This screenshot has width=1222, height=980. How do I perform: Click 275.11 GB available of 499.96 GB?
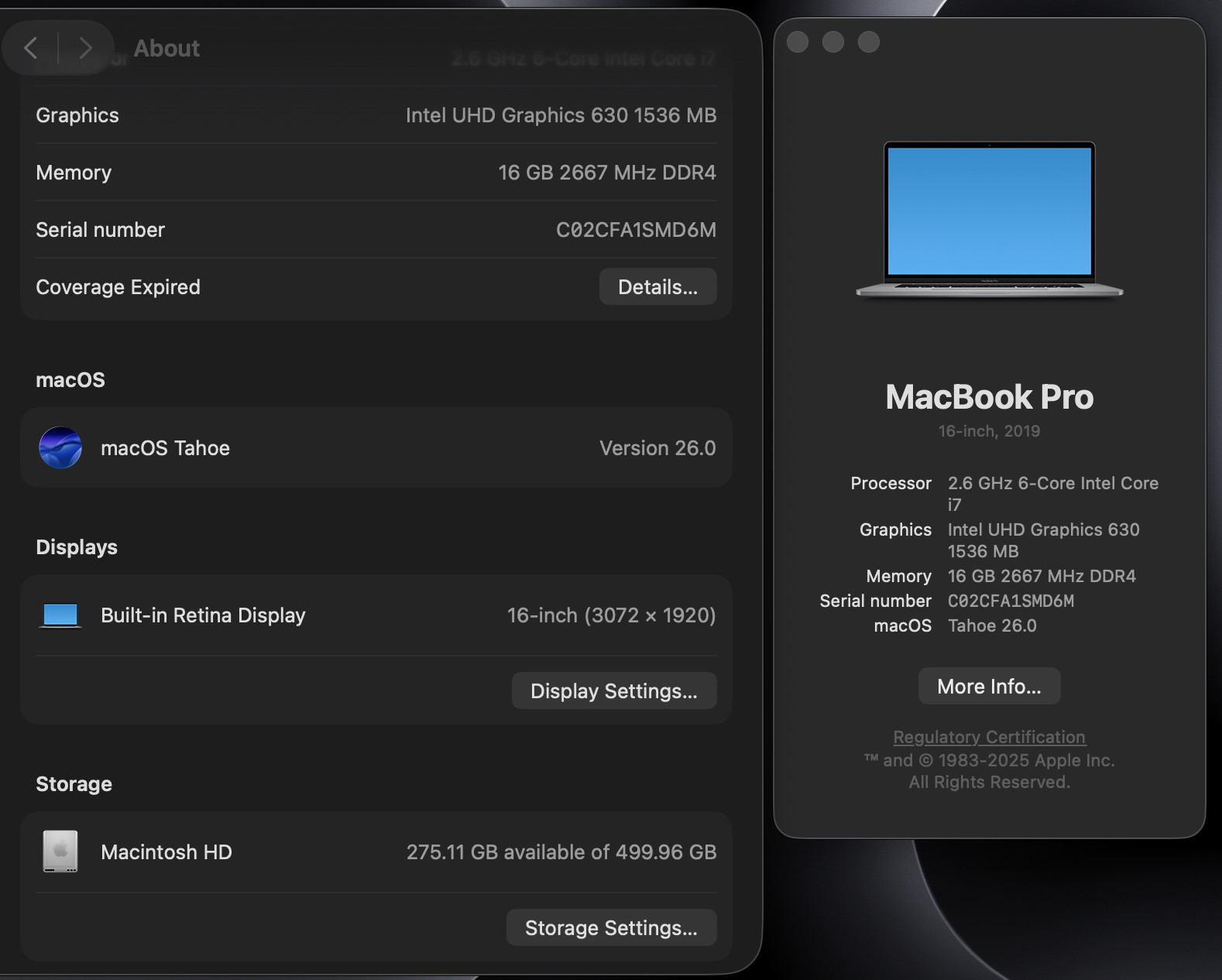(x=561, y=852)
